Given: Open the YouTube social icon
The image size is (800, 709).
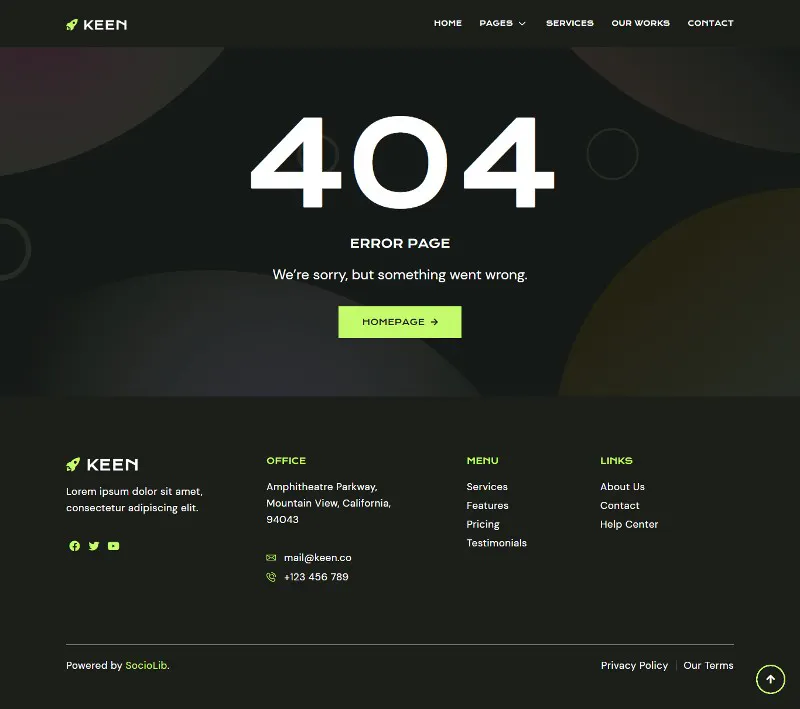Looking at the screenshot, I should click(x=113, y=546).
